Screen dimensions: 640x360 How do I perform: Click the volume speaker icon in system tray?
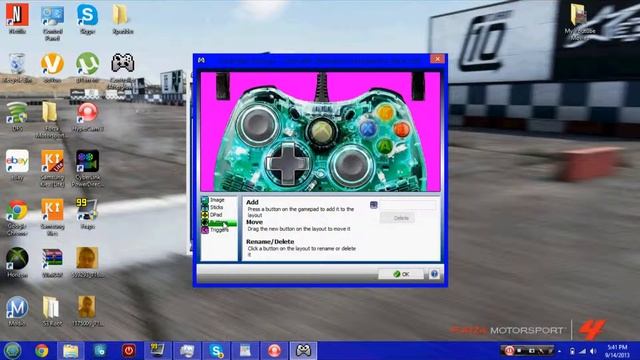click(593, 351)
